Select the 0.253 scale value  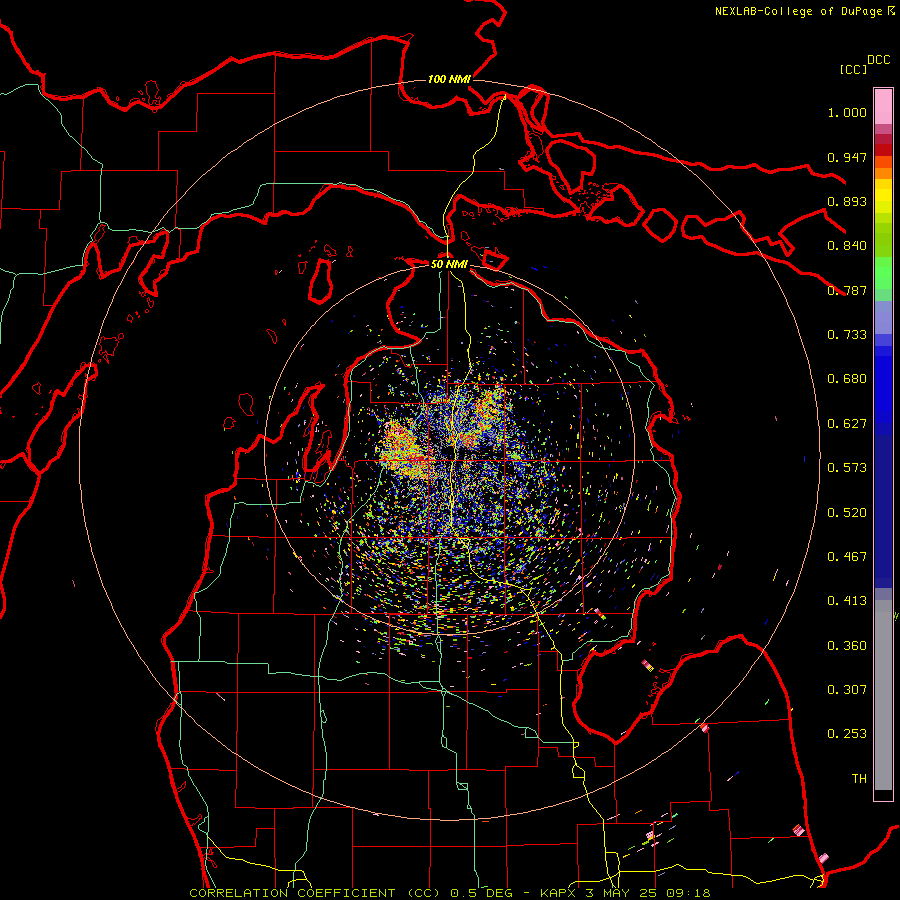(x=847, y=734)
